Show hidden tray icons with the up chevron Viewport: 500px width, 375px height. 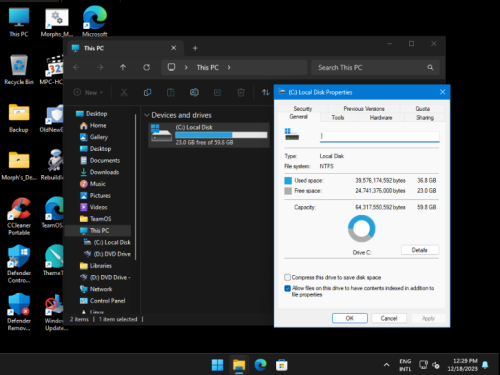(386, 365)
